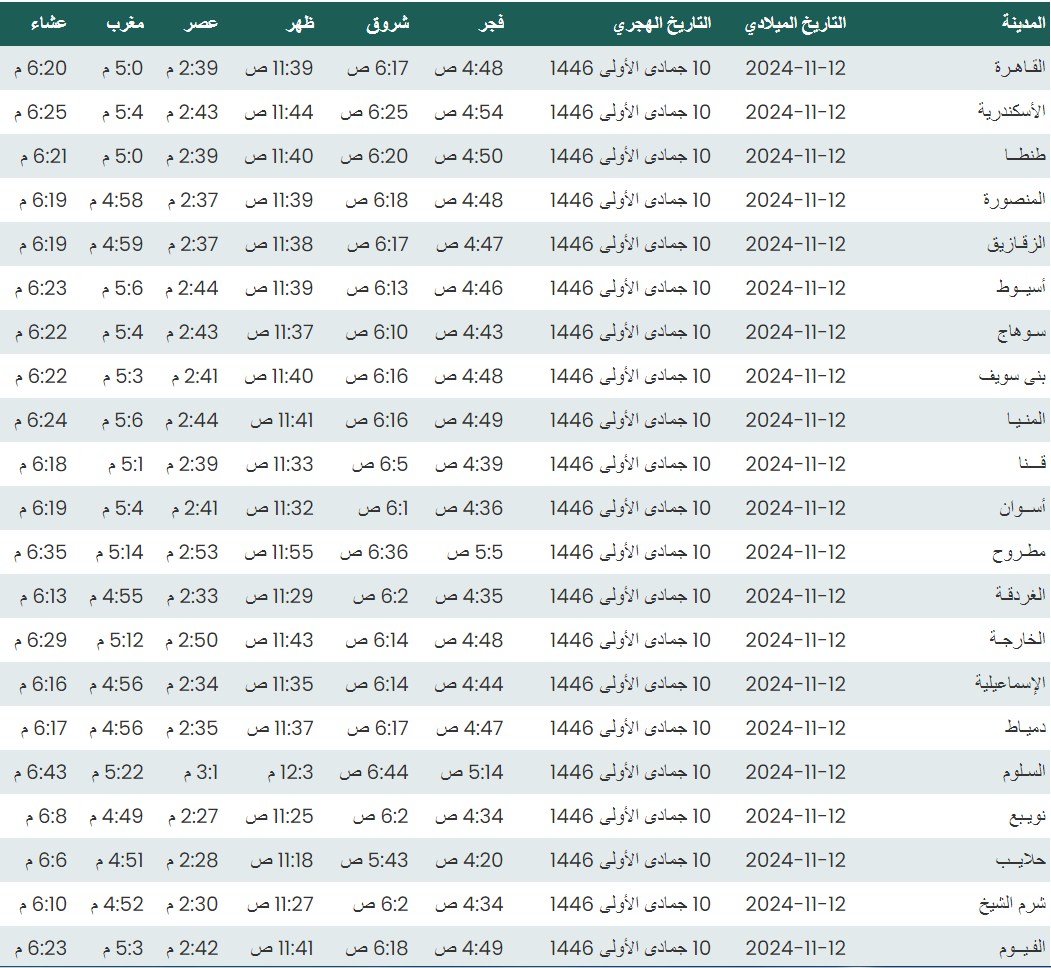Click the Hijri date in the أسوان row
The width and height of the screenshot is (1051, 968).
click(630, 508)
